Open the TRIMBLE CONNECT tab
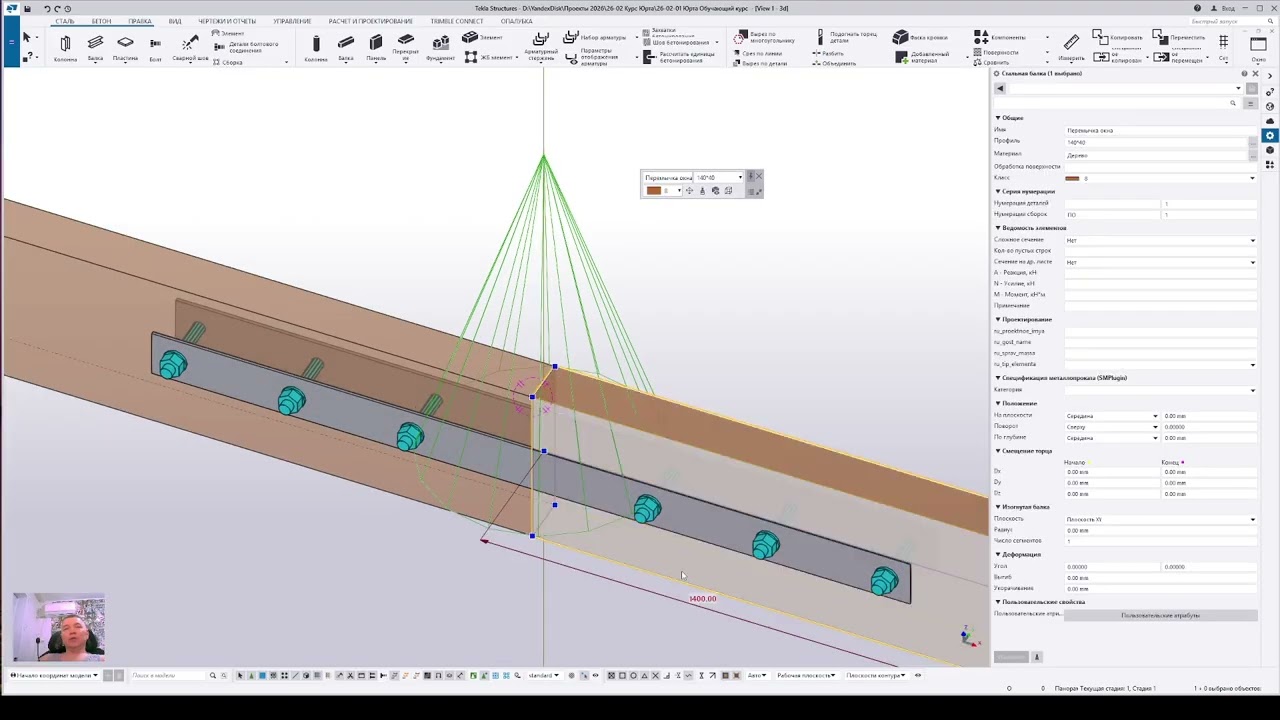 457,21
